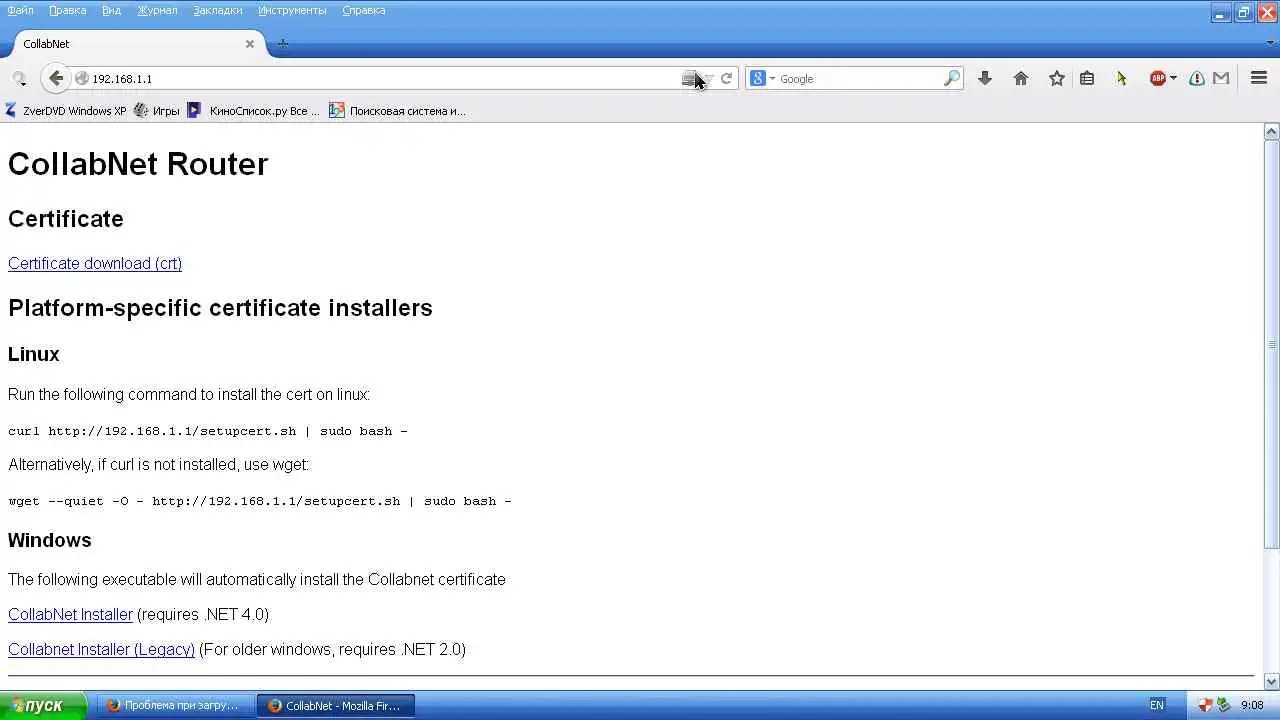Image resolution: width=1280 pixels, height=720 pixels.
Task: Show bookmarks list clipboard icon
Action: point(1087,78)
